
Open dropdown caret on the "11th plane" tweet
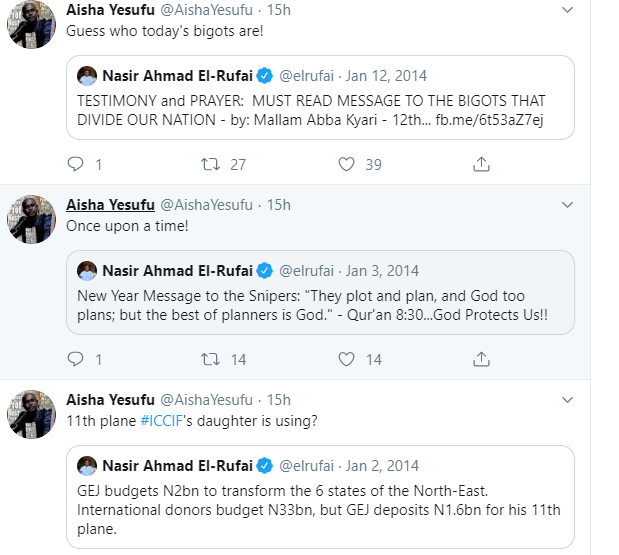click(x=568, y=400)
